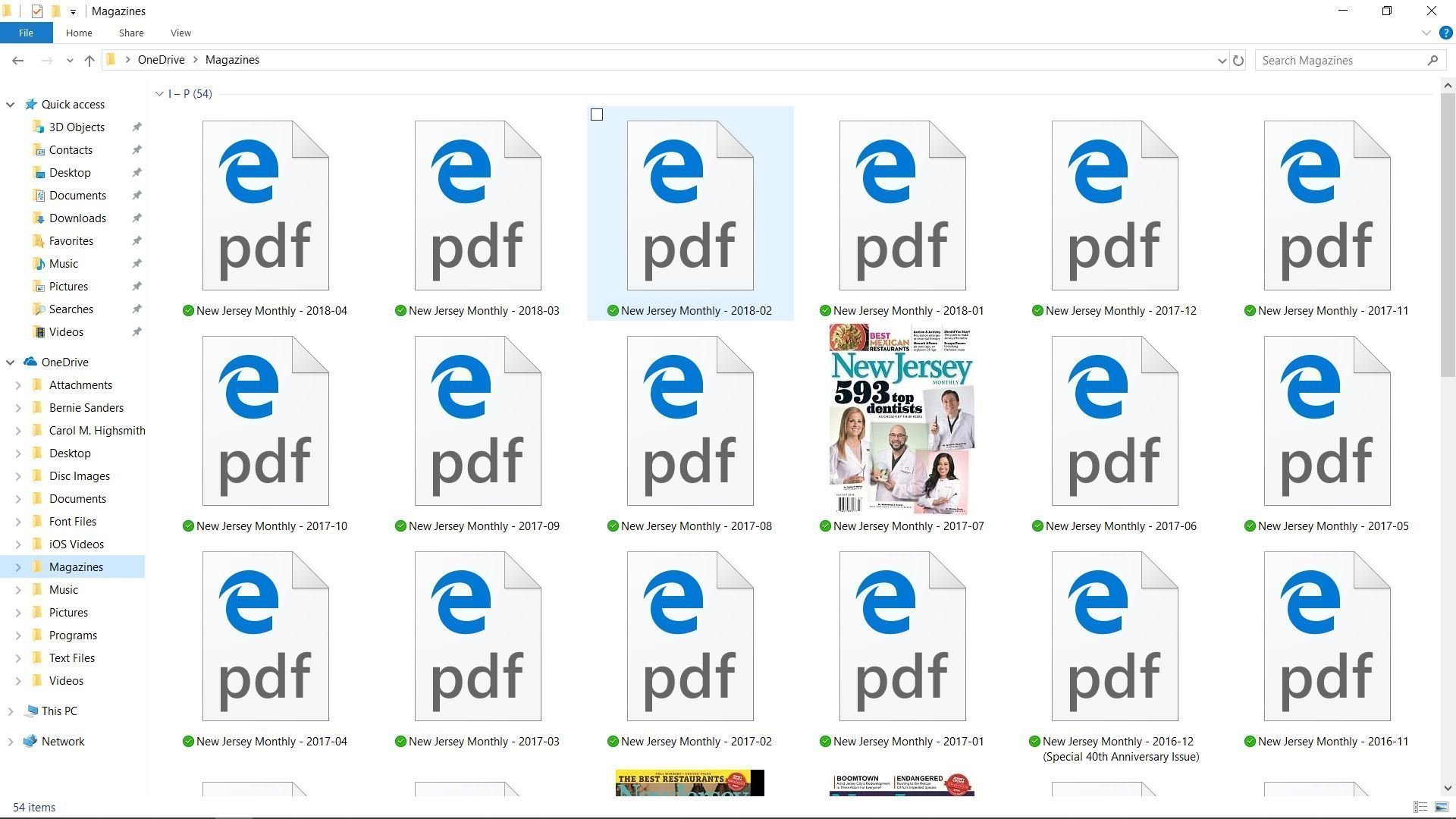Open the address bar history dropdown

[1222, 60]
